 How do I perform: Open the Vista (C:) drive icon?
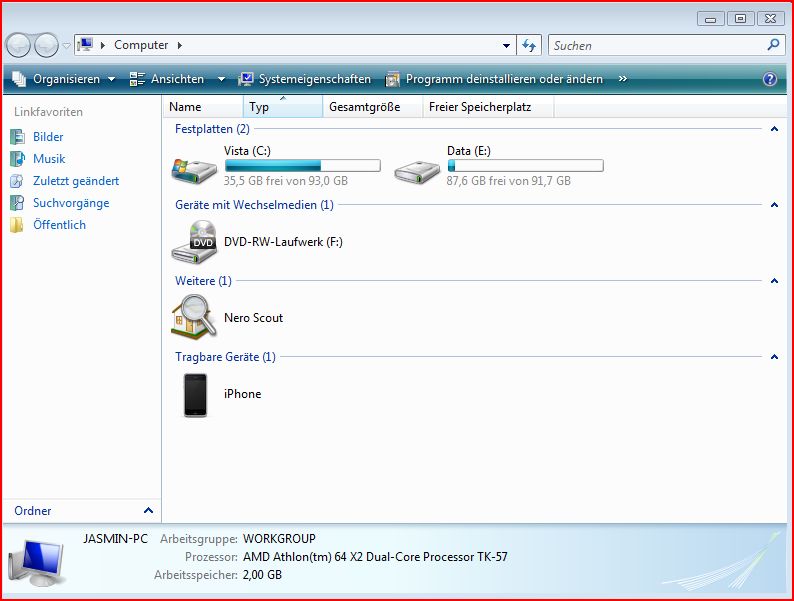point(194,167)
